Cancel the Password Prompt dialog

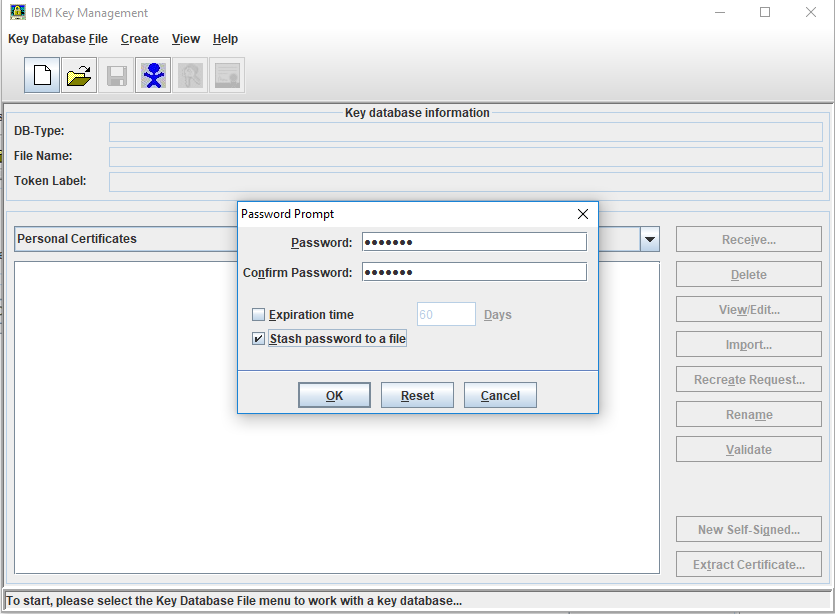coord(500,396)
